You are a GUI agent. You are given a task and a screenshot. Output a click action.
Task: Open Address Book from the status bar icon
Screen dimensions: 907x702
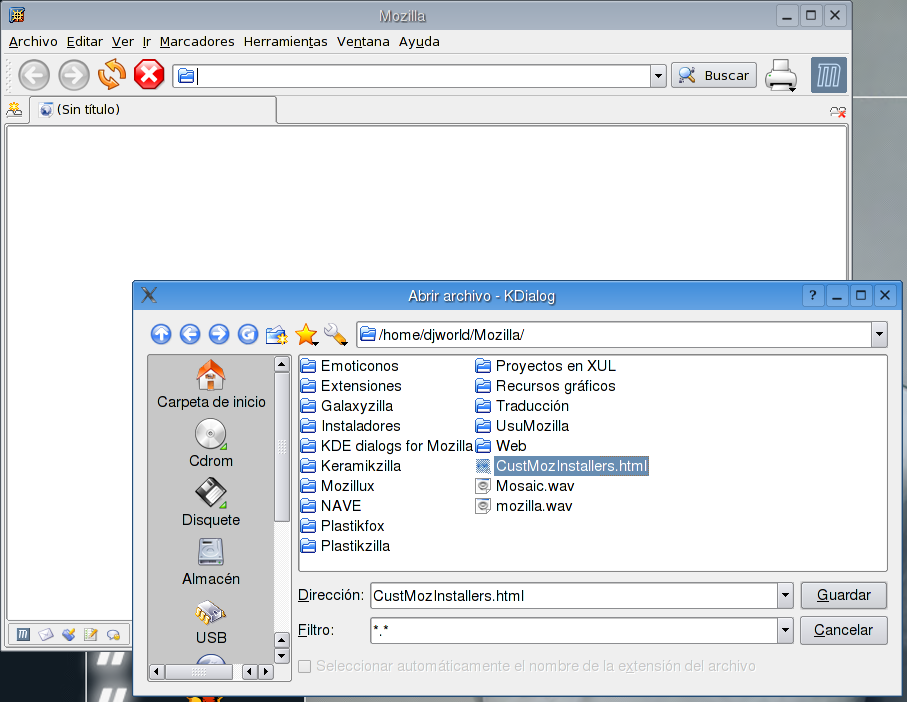[91, 634]
